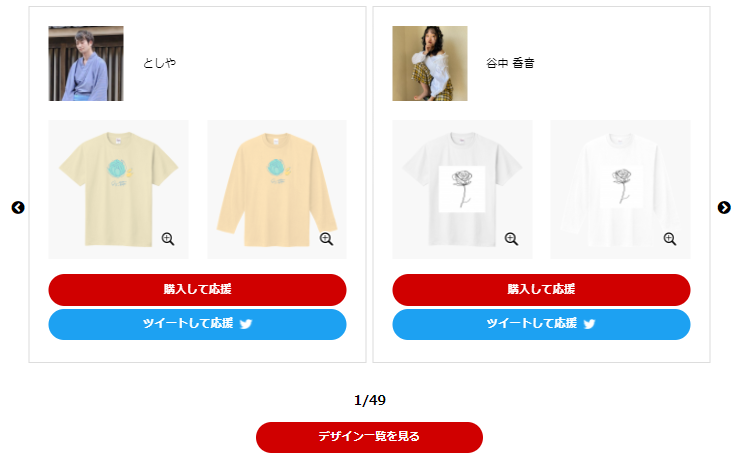Select white long-sleeve rose shirt thumbnail
Viewport: 739px width, 461px height.
click(x=620, y=189)
